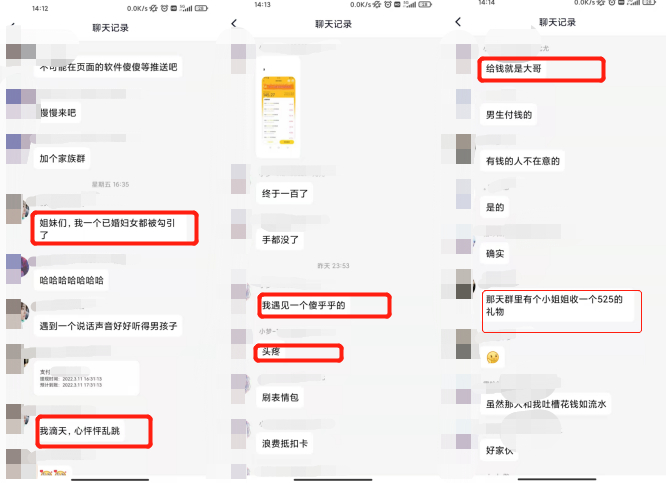The height and width of the screenshot is (483, 666).
Task: Select the message 哈哈哈哈哈哈哈
Action: point(71,280)
